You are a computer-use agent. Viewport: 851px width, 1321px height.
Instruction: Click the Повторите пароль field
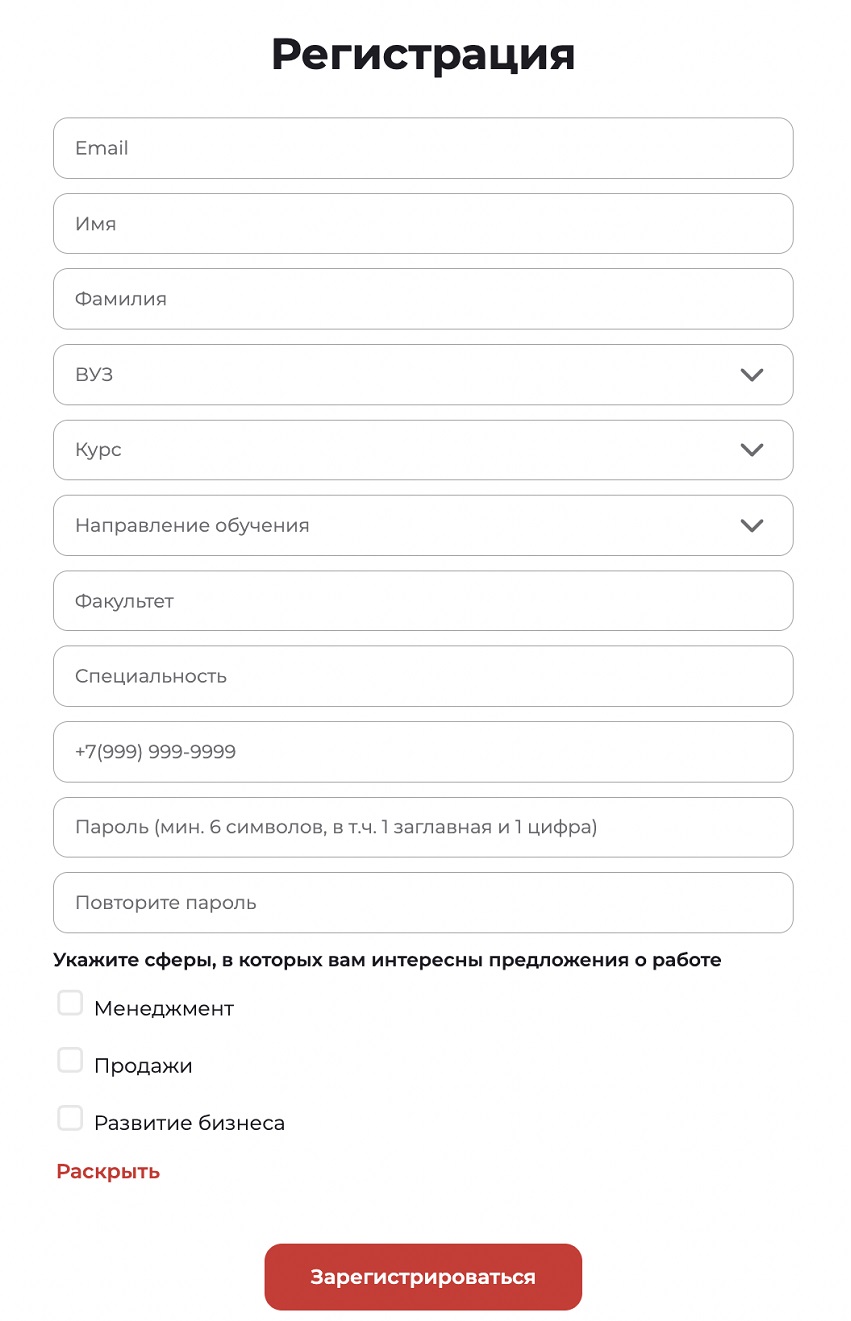tap(423, 902)
